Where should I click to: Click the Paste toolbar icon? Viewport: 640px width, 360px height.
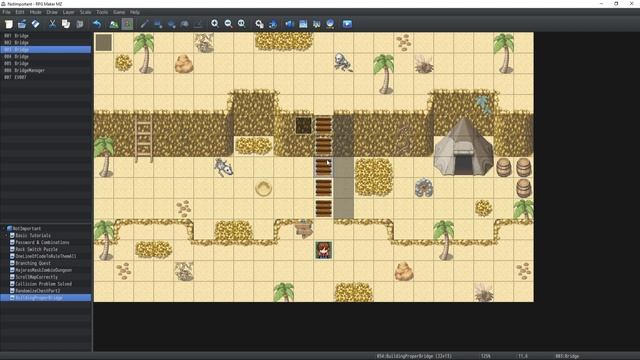[80, 24]
